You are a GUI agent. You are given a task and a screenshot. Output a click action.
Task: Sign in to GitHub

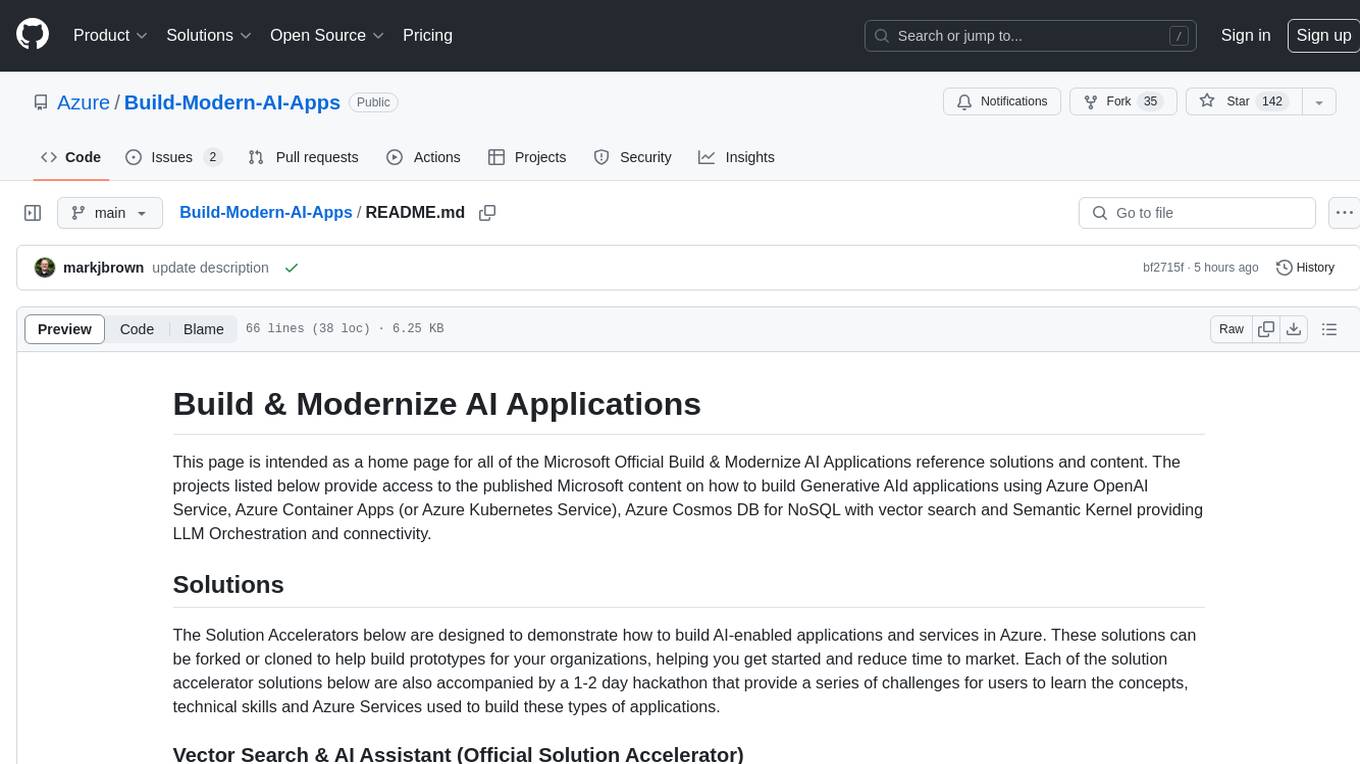pos(1245,35)
